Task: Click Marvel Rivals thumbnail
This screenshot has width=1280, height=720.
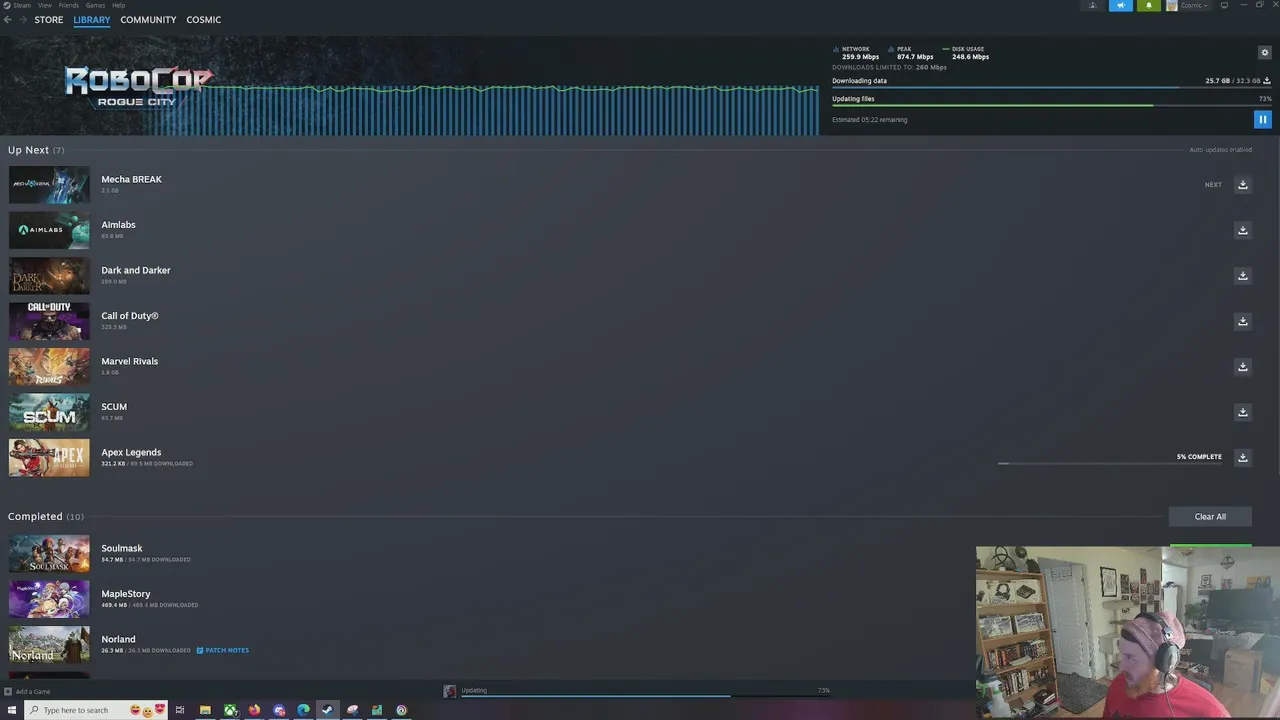Action: [x=49, y=366]
